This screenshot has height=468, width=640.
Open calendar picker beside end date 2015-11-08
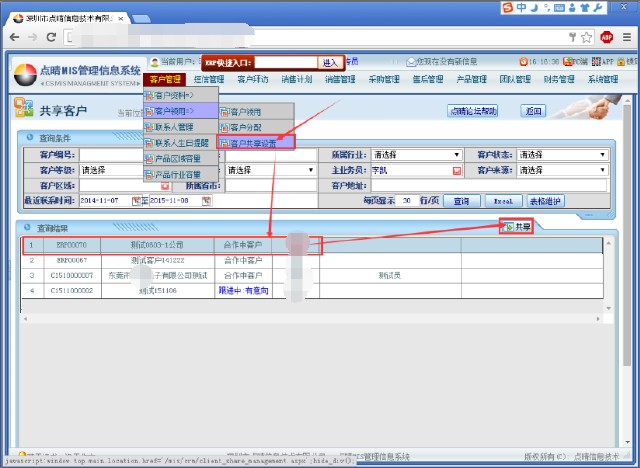point(206,201)
